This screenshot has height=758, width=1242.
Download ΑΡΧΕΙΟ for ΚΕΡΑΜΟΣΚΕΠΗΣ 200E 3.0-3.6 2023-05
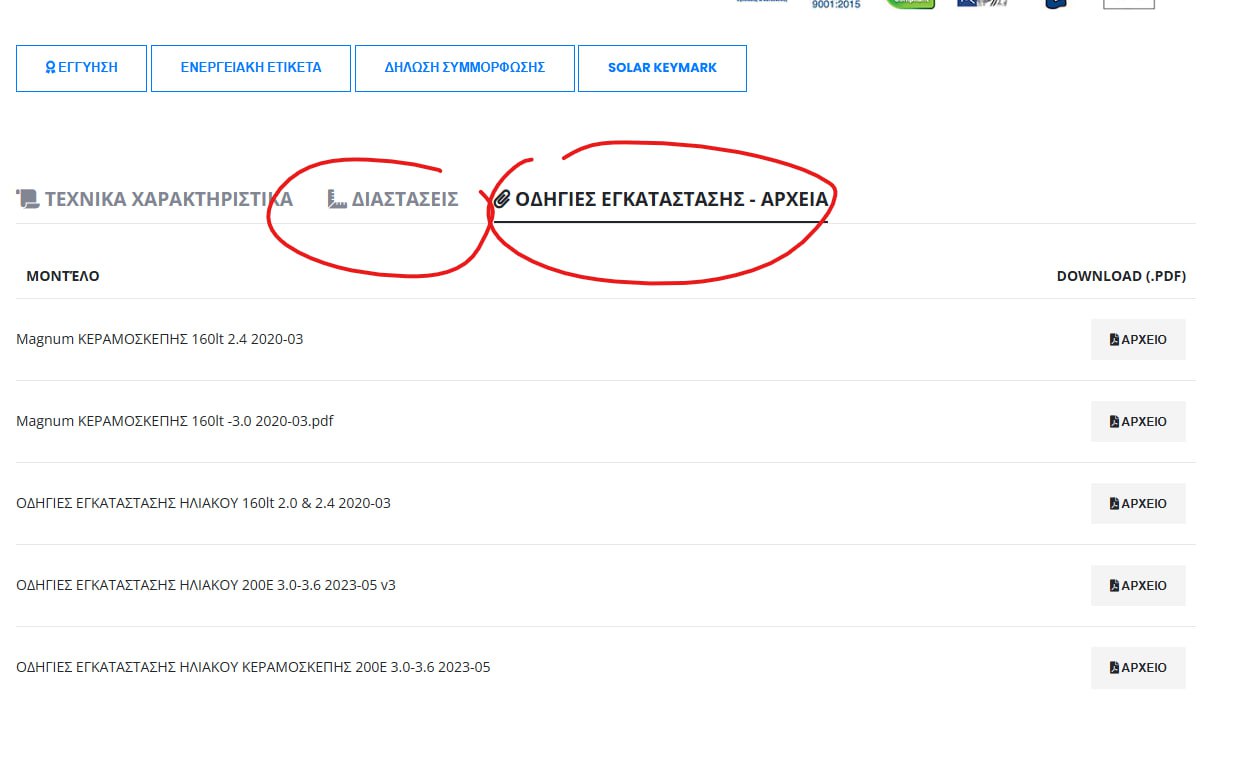pos(1138,668)
